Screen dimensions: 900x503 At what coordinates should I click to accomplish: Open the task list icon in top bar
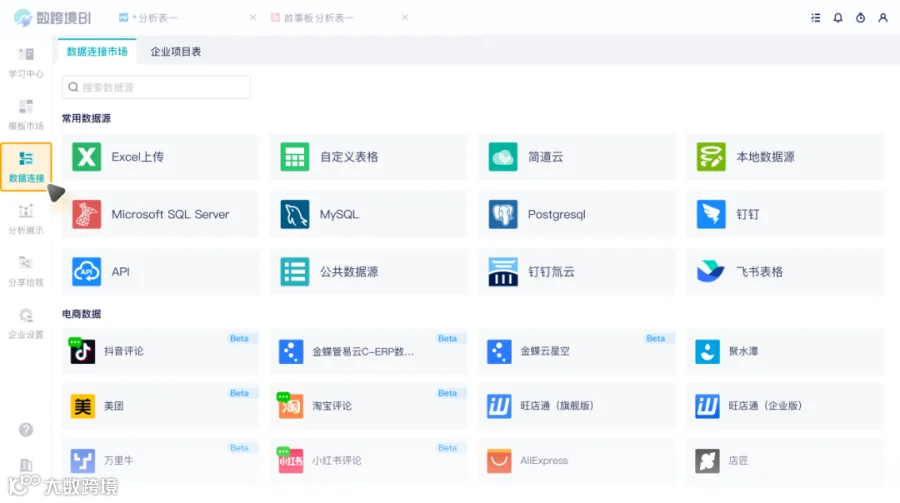point(816,18)
